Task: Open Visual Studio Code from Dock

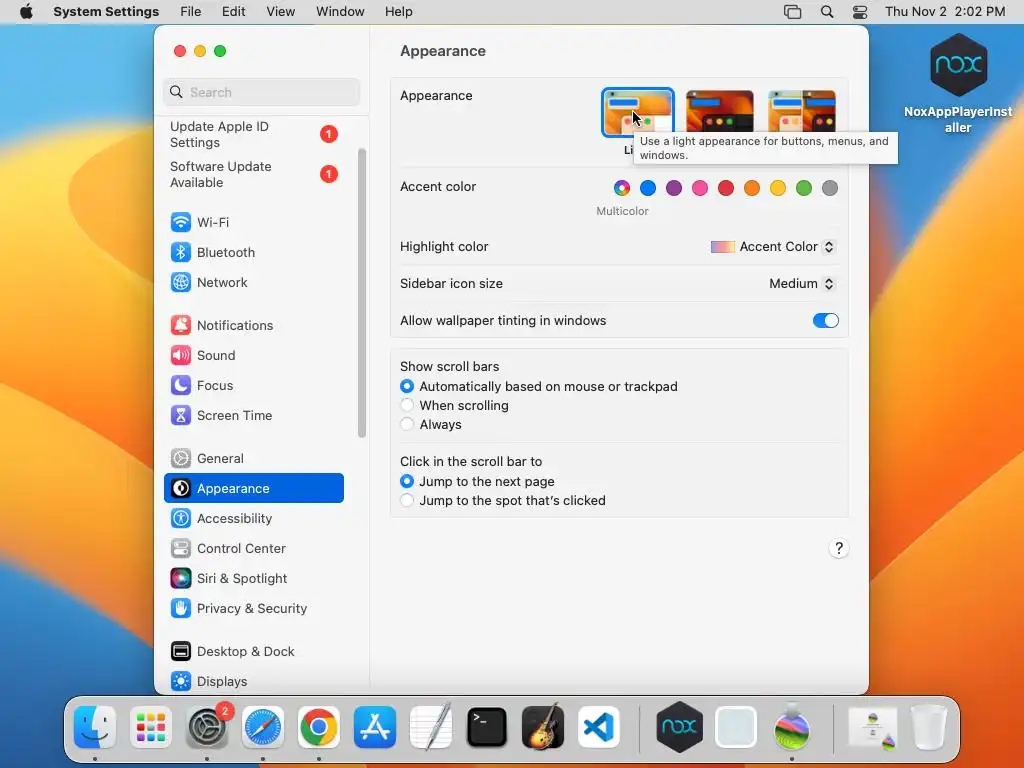Action: [599, 727]
